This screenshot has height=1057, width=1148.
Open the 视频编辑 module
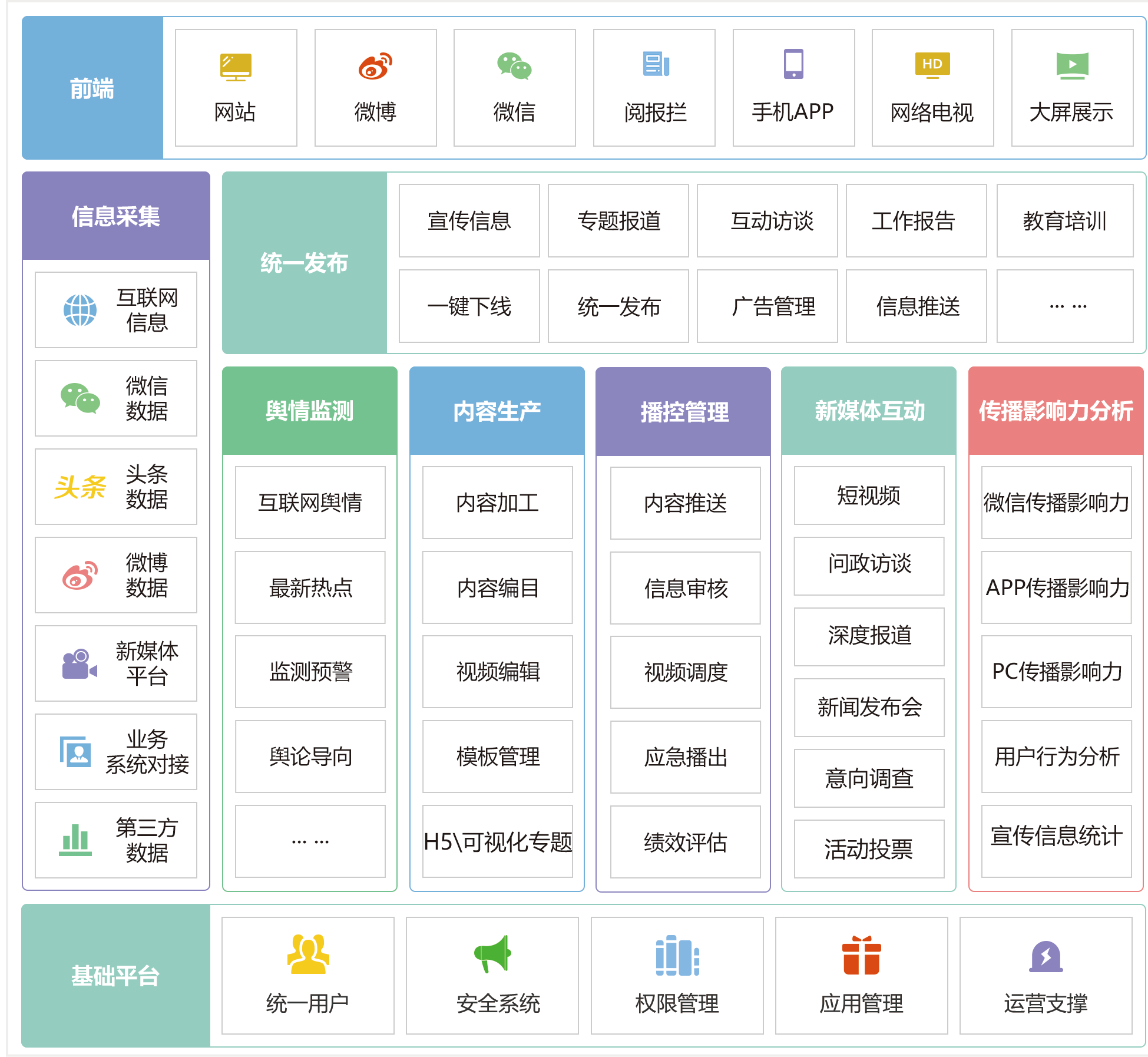tap(497, 672)
